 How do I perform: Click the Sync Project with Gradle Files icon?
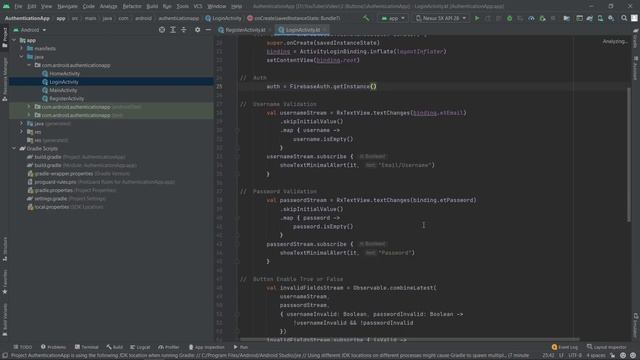point(590,18)
